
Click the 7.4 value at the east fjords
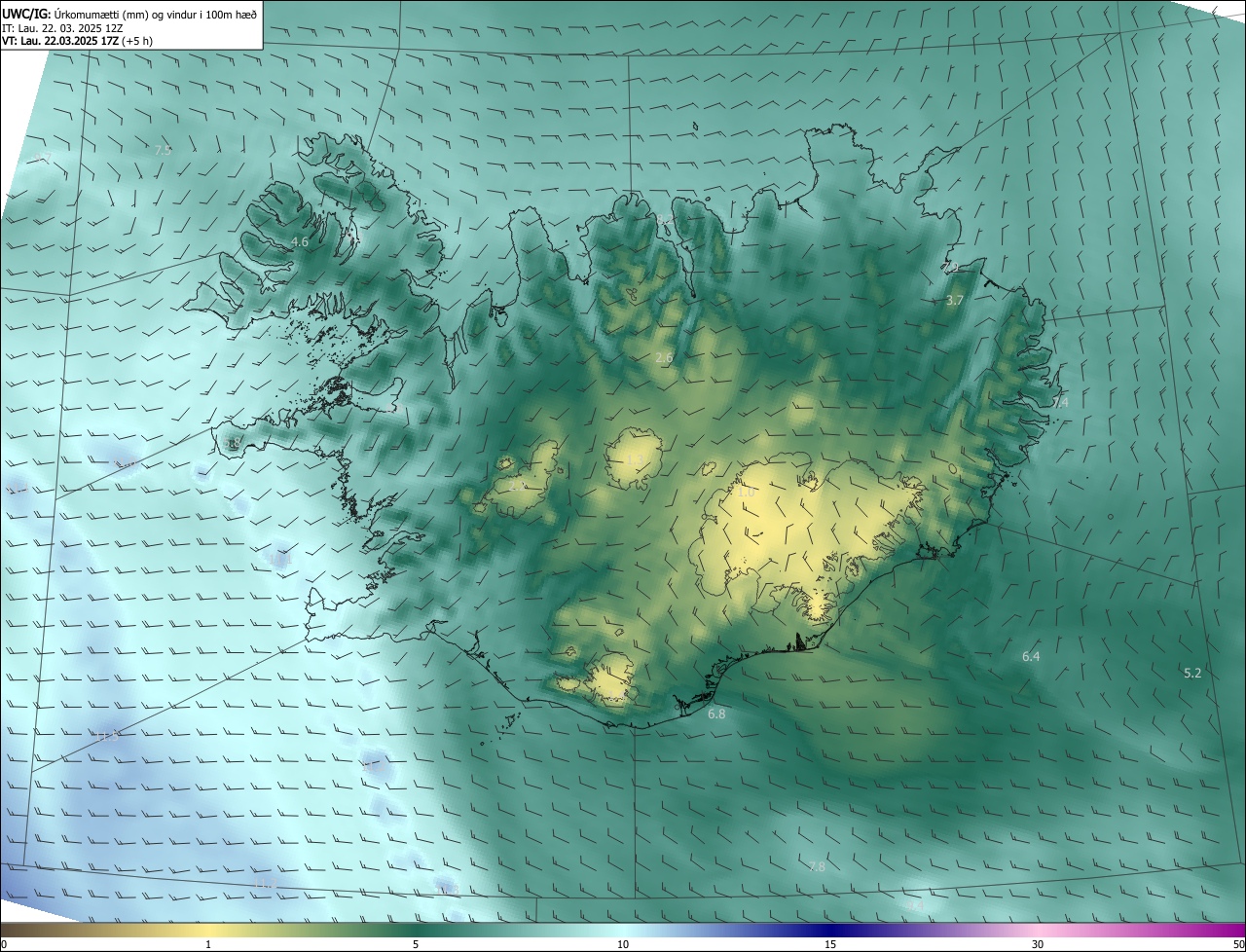pos(1060,402)
